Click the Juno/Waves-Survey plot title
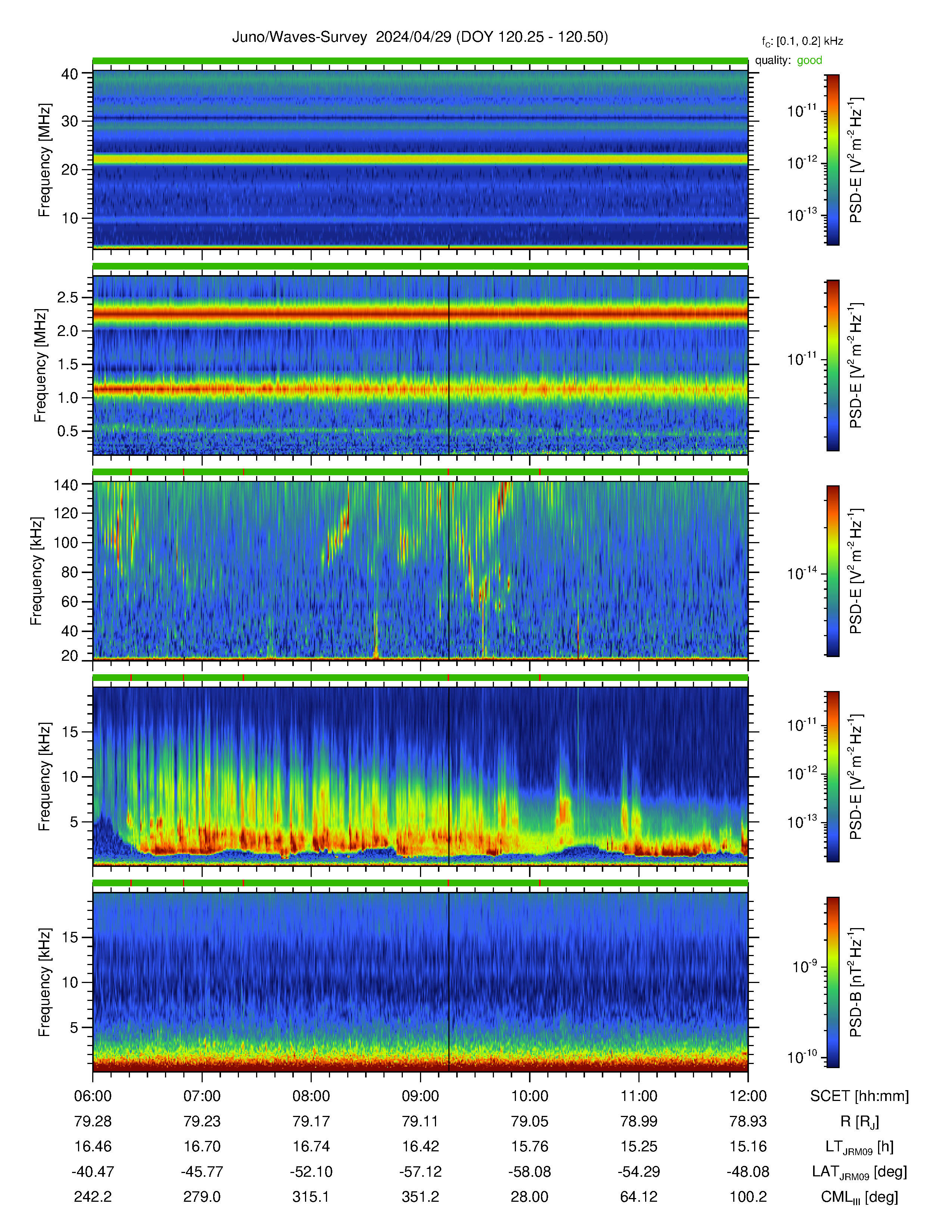Image resolution: width=952 pixels, height=1232 pixels. coord(420,37)
